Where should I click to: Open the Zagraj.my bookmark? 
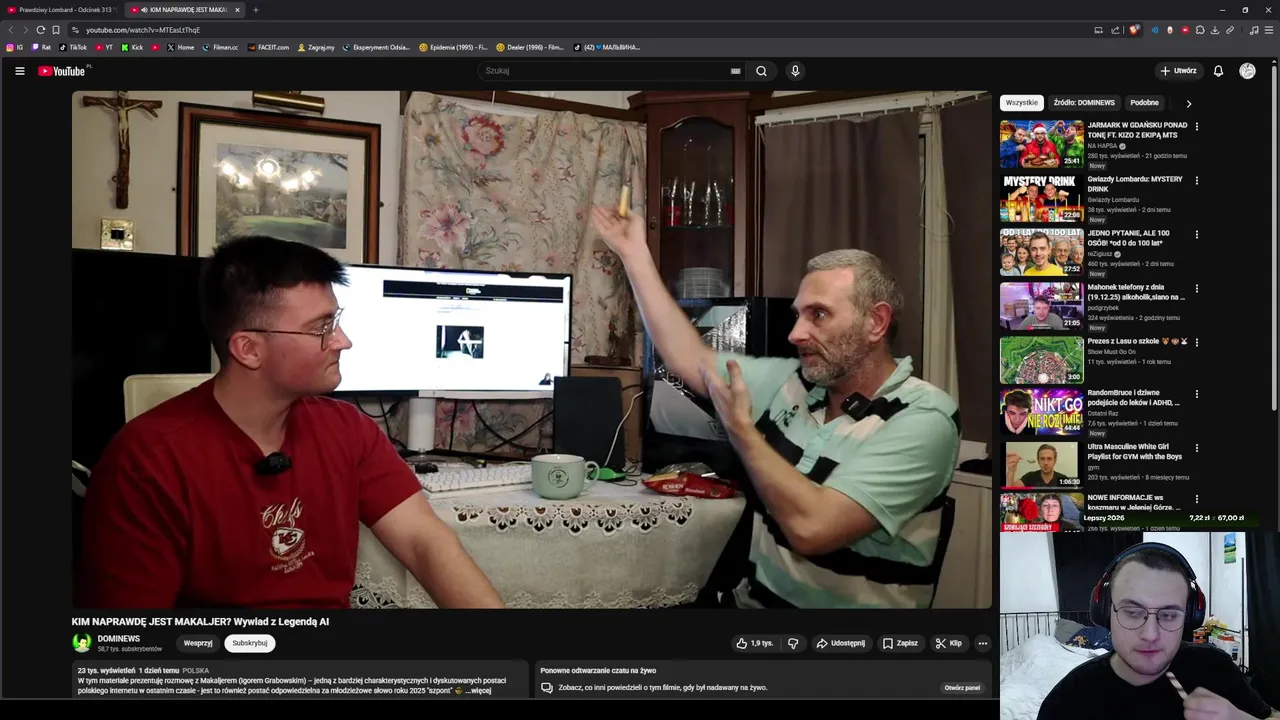[x=316, y=47]
